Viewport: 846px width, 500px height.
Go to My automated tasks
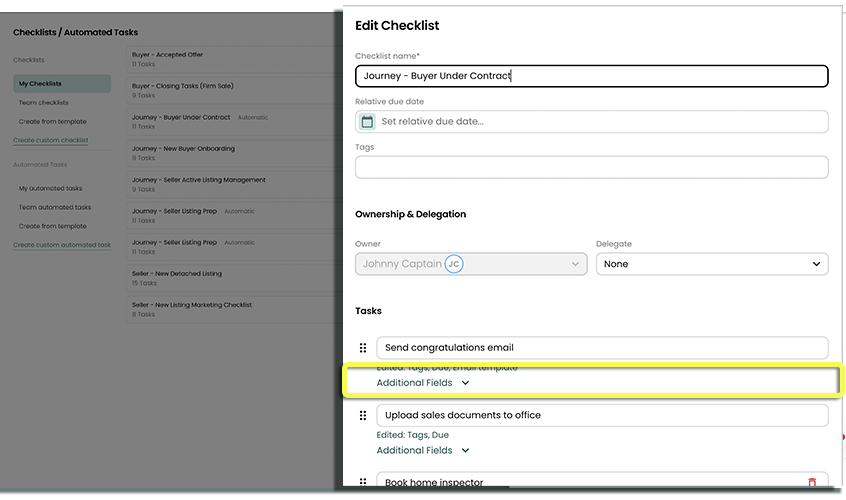(x=50, y=188)
